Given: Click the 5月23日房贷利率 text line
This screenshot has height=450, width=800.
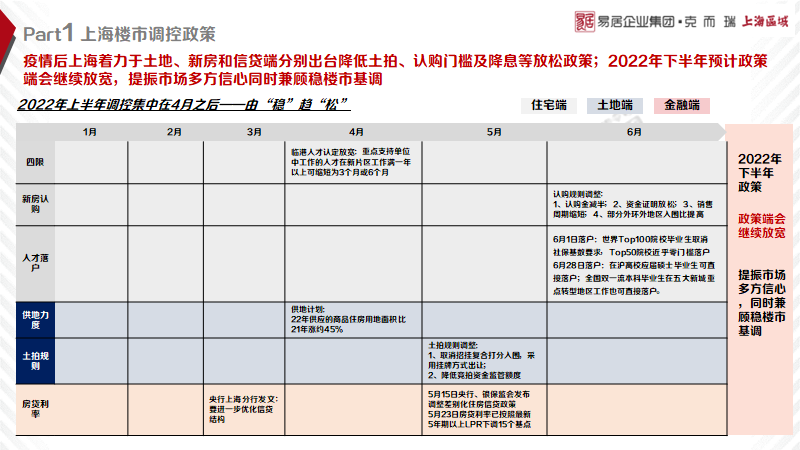Looking at the screenshot, I should click(x=479, y=419).
